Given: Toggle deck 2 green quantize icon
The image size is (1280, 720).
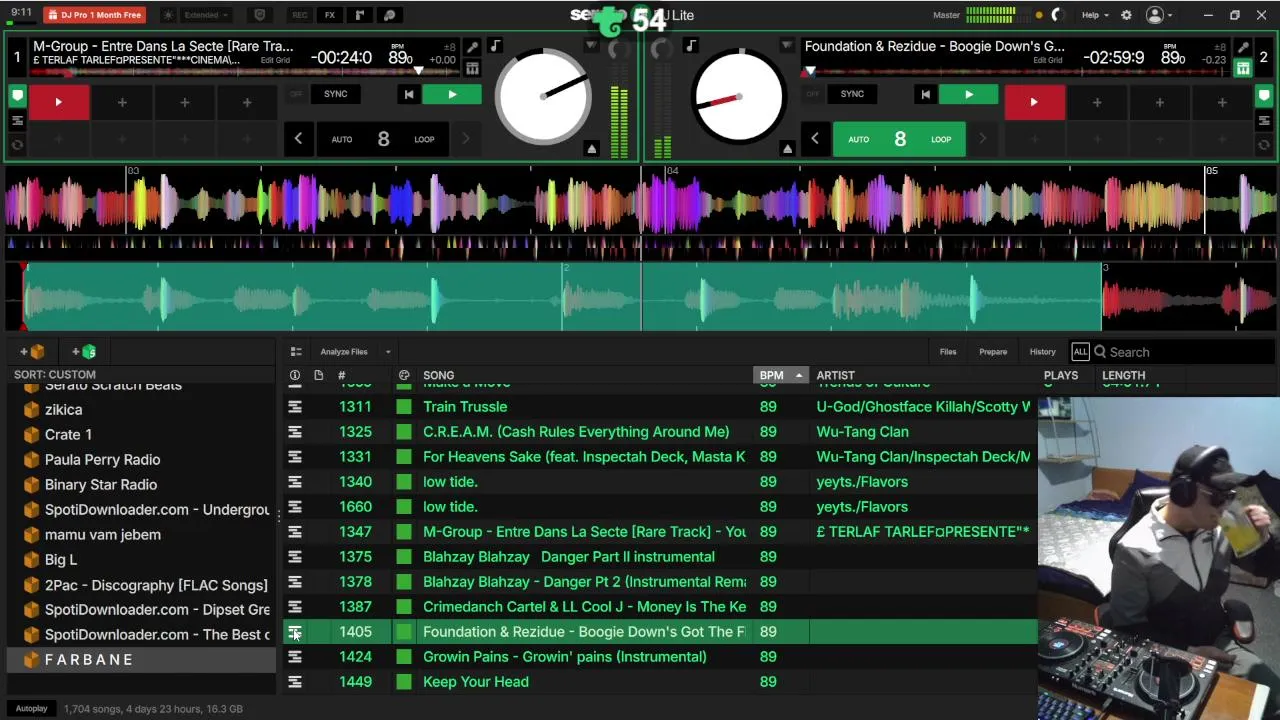Looking at the screenshot, I should tap(1242, 69).
